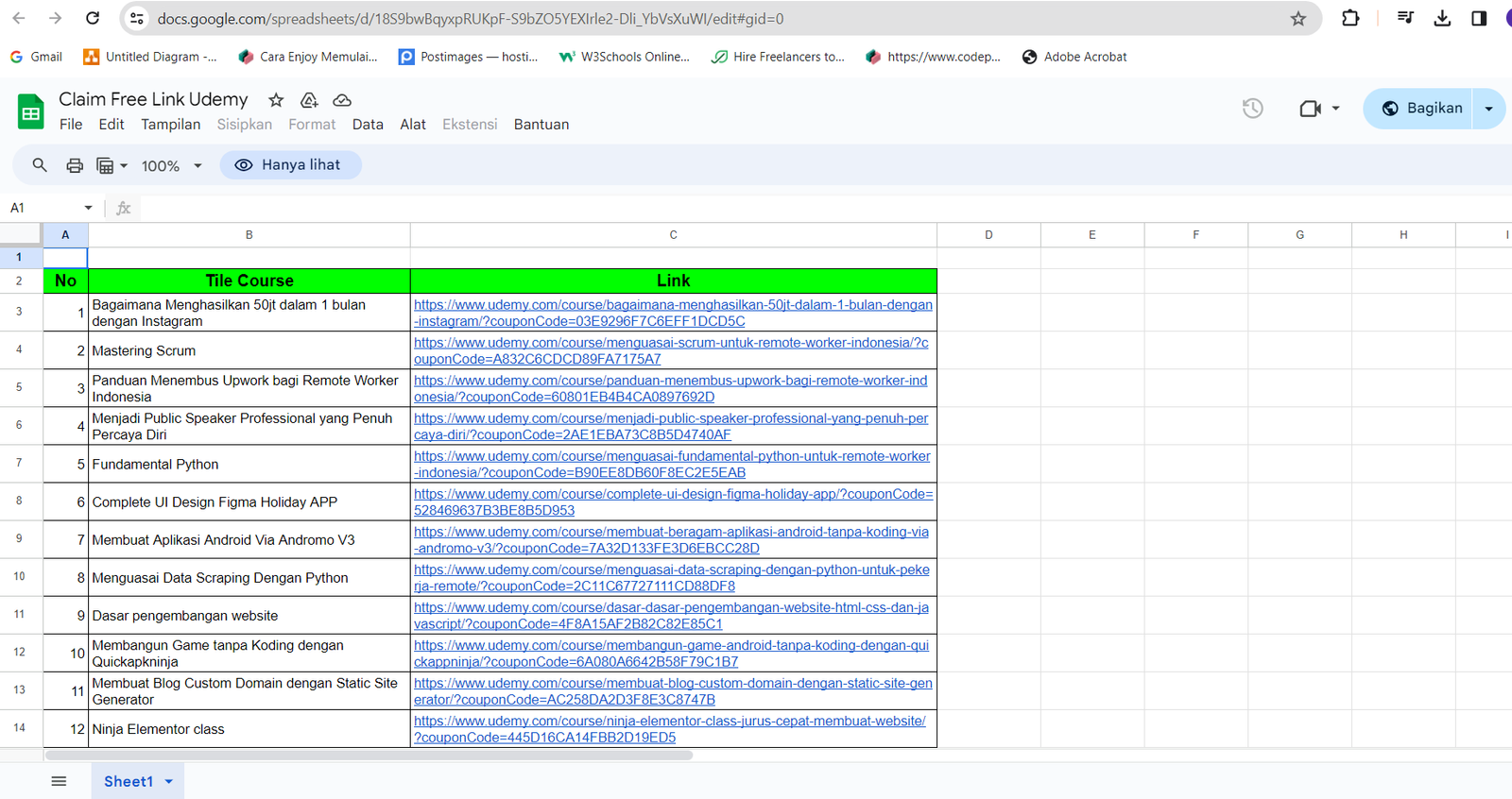
Task: Open Postimages bookmark
Action: [x=469, y=57]
